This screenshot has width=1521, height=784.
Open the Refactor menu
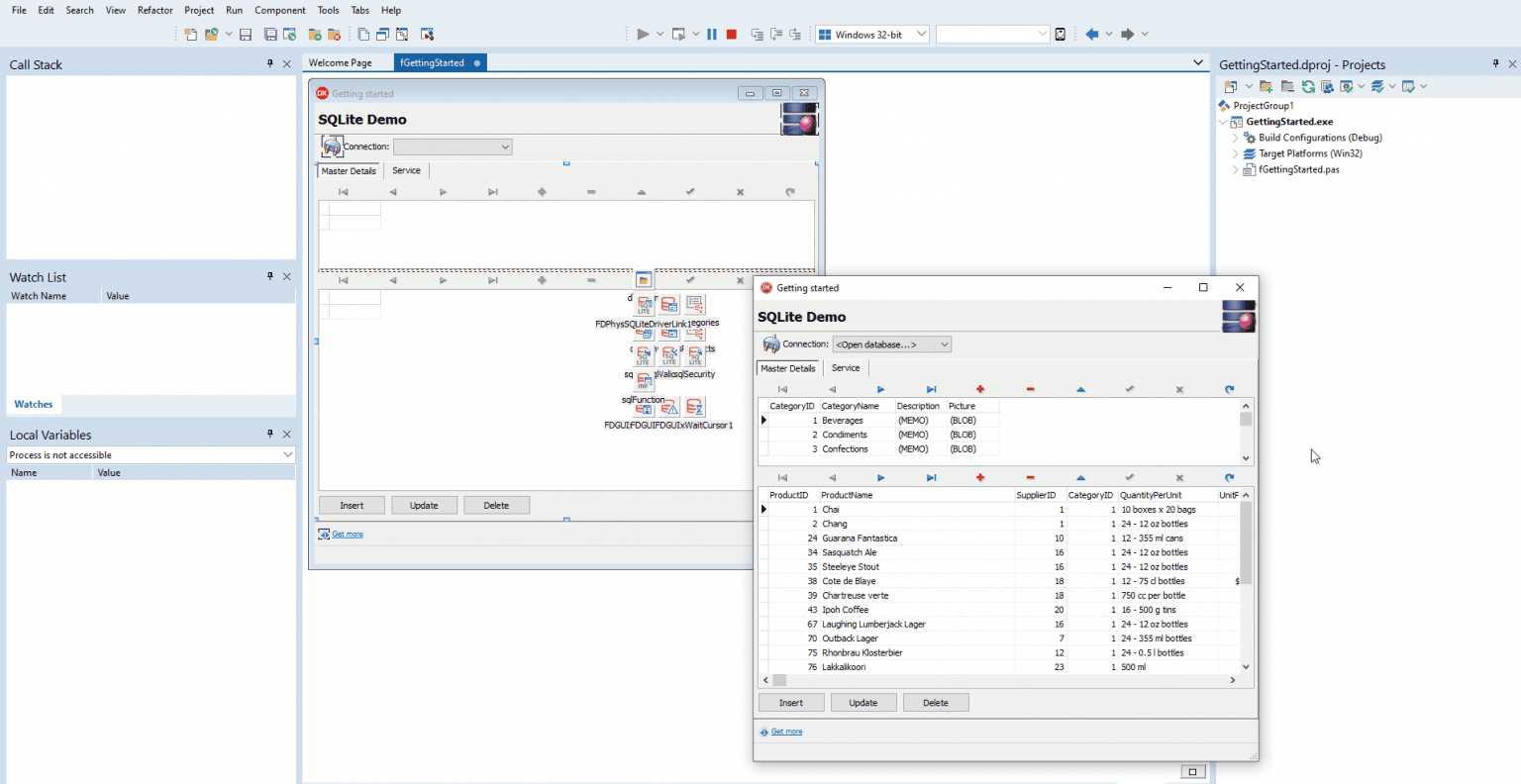(x=155, y=10)
